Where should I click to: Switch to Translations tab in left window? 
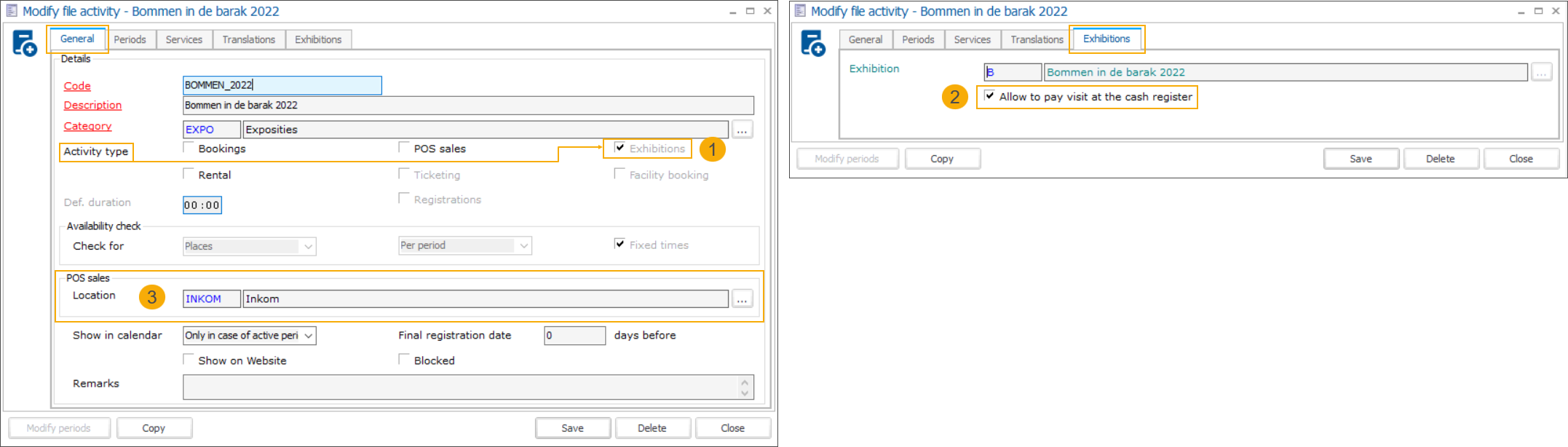pyautogui.click(x=249, y=39)
